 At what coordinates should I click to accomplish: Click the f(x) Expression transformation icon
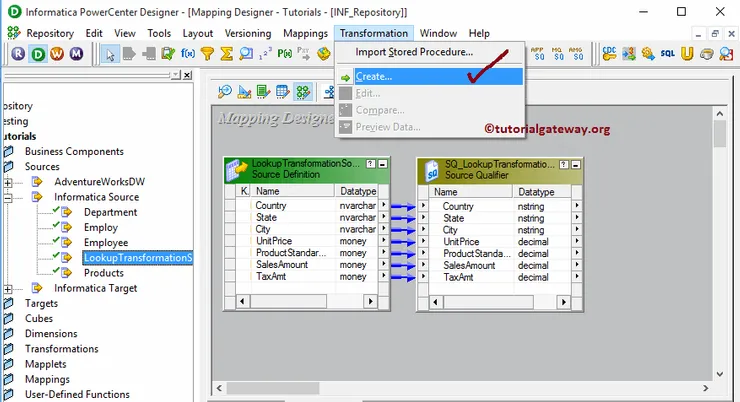tap(188, 54)
